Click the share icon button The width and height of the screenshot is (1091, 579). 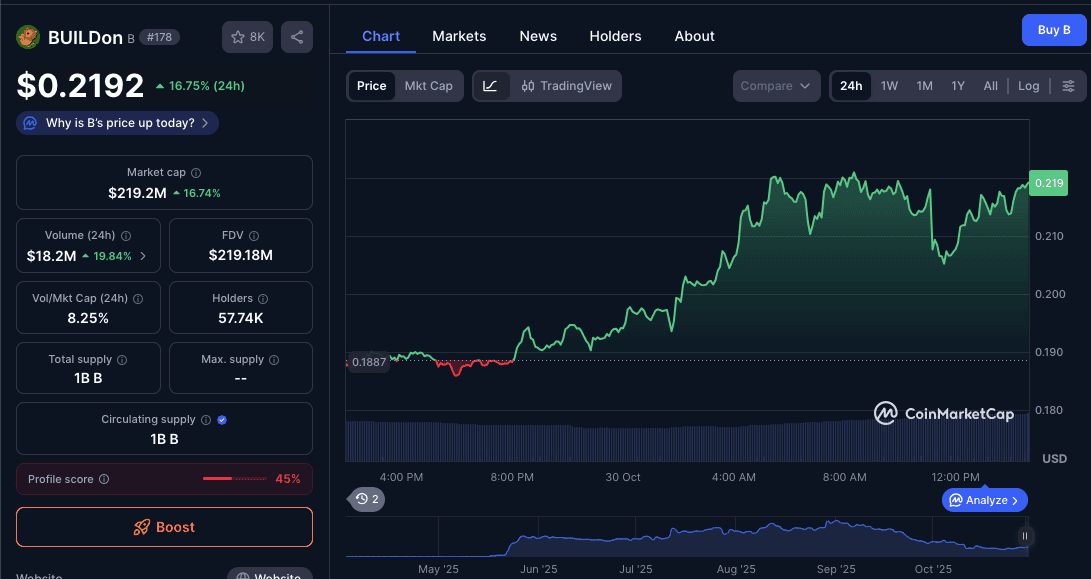pos(297,37)
